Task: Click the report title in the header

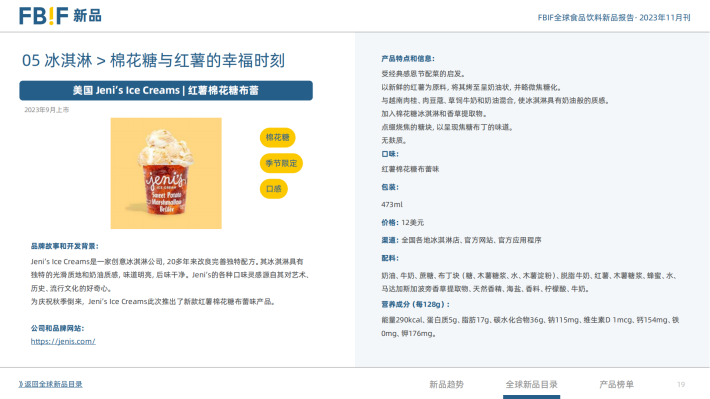Action: (x=614, y=18)
